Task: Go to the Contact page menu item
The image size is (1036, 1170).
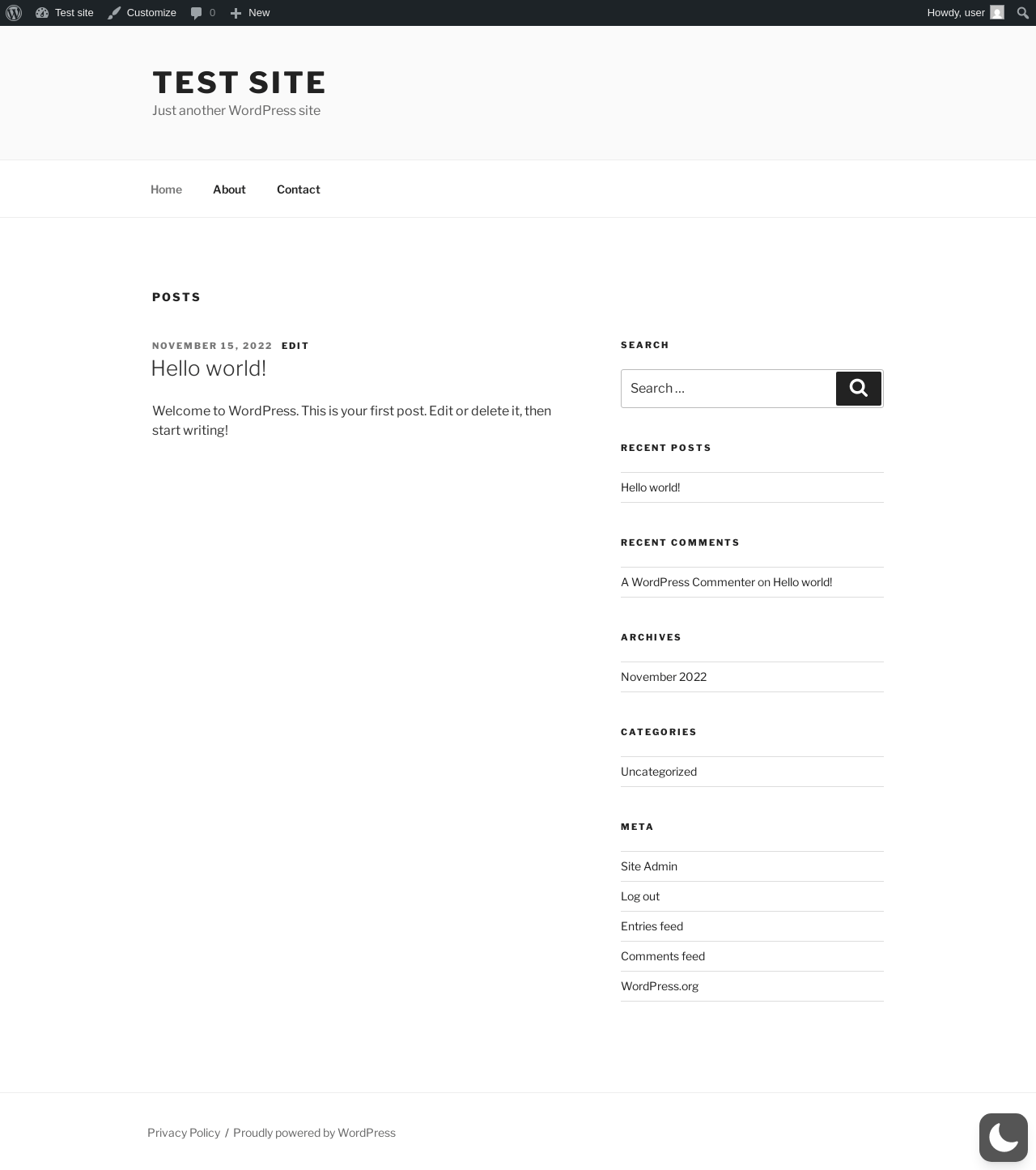Action: coord(298,189)
